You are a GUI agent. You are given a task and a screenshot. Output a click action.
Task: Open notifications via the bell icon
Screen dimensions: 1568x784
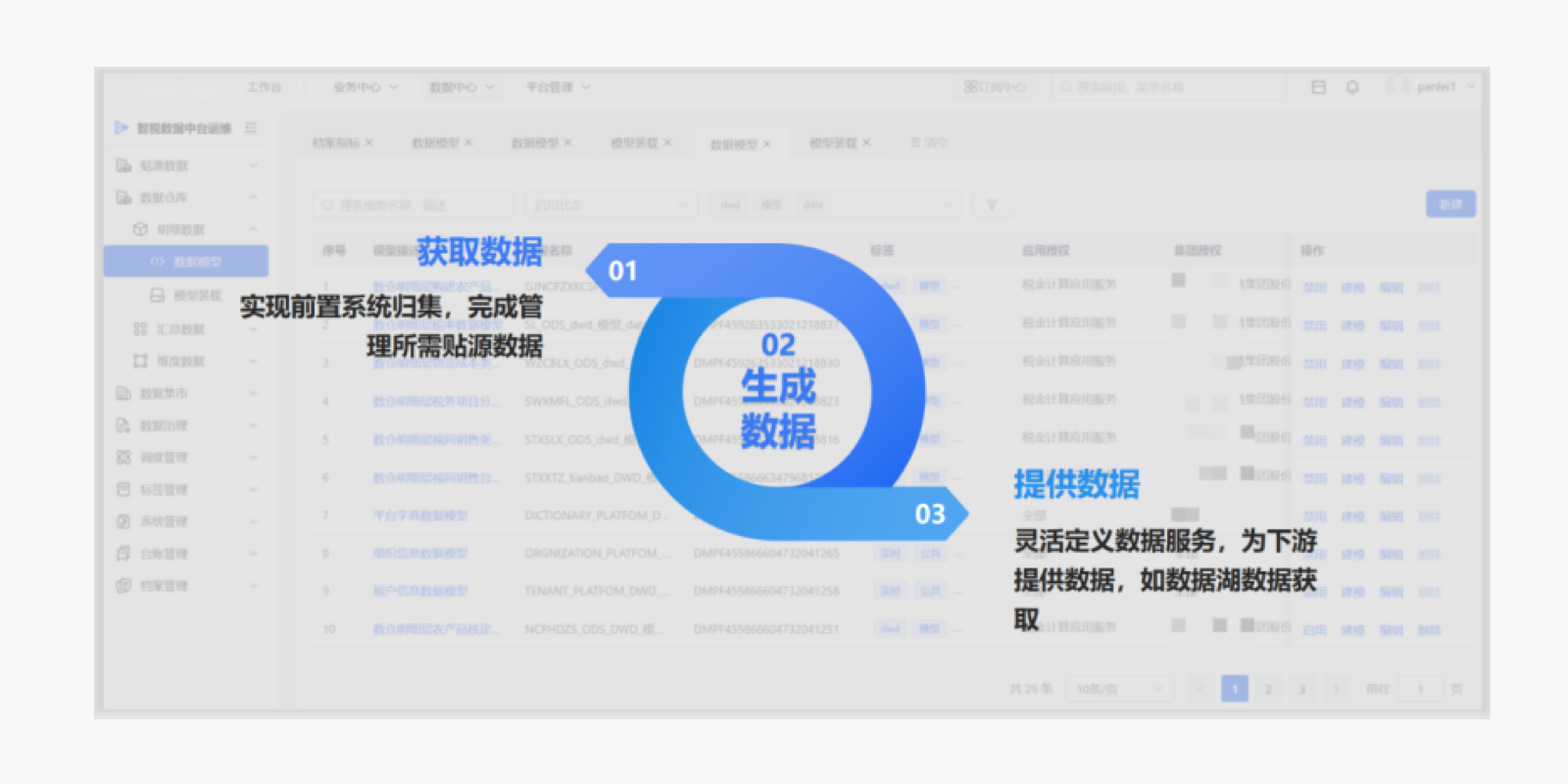click(1352, 87)
